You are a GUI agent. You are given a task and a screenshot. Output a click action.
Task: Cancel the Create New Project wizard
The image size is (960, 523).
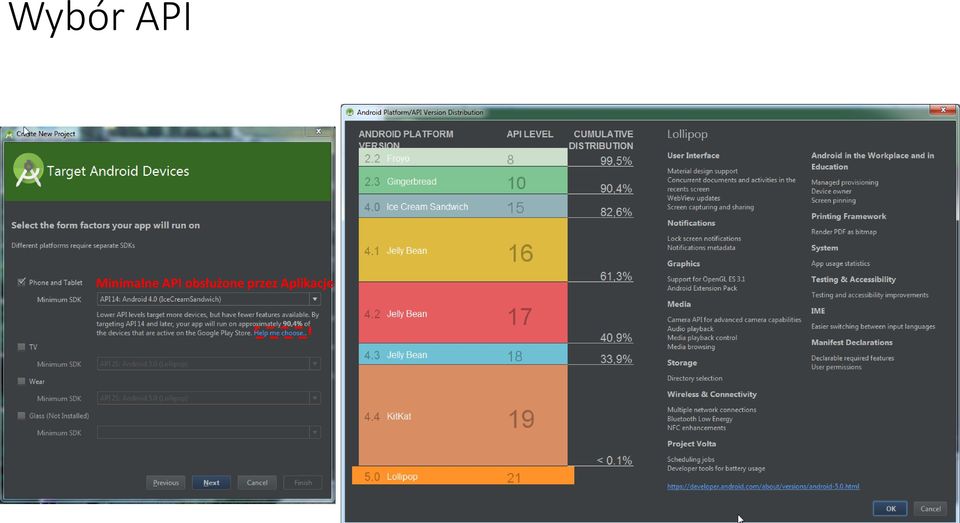point(257,483)
